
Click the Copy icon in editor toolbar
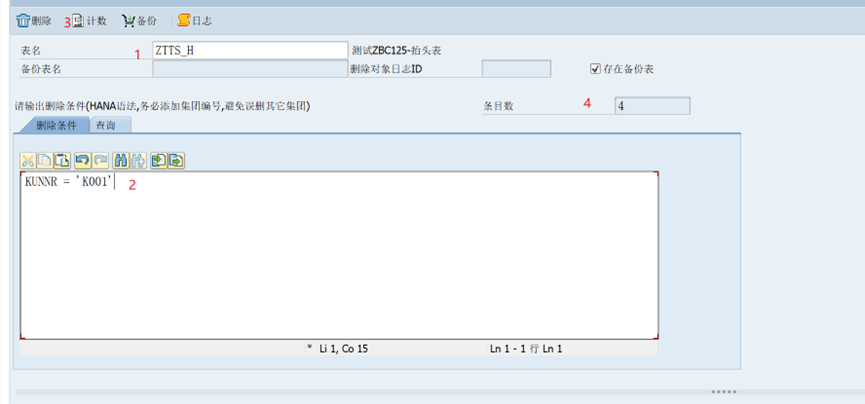coord(44,161)
